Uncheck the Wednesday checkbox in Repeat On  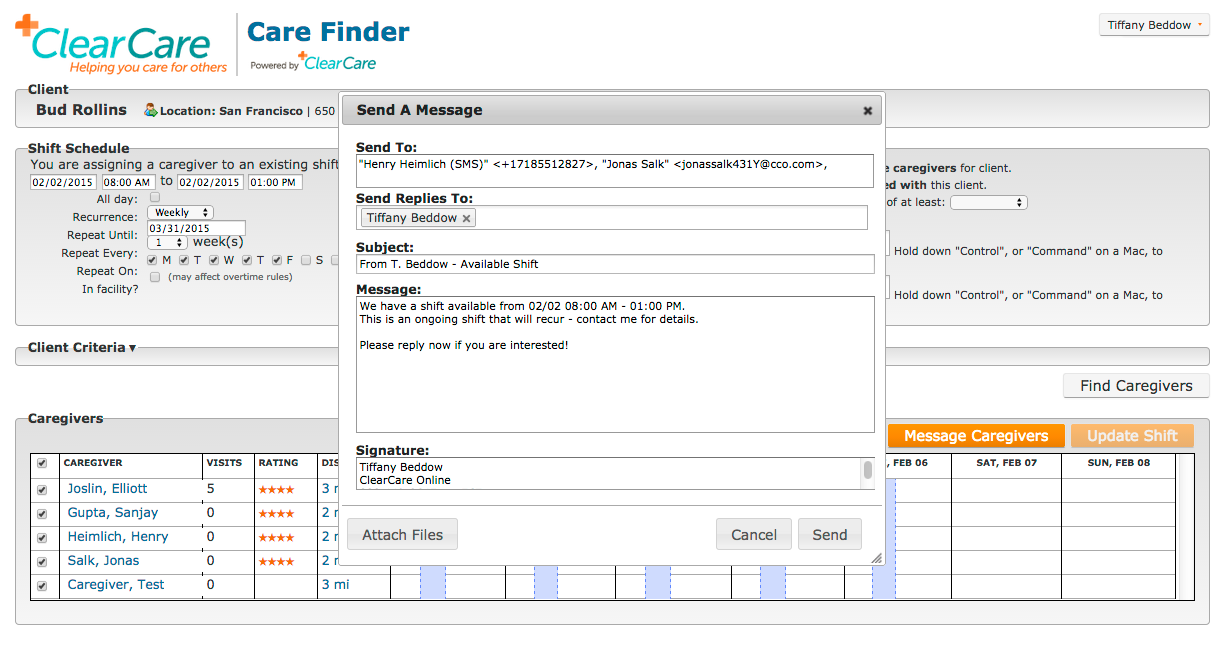click(x=213, y=259)
